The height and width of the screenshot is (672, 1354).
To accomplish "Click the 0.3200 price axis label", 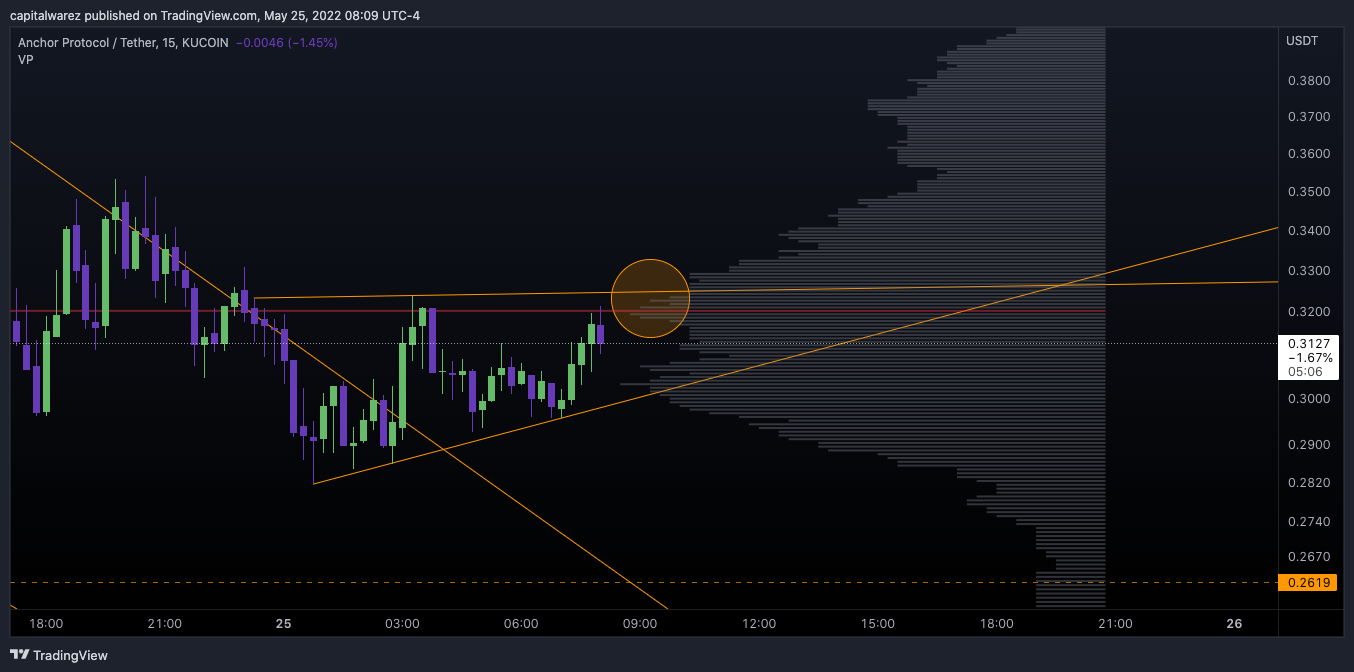I will pos(1308,312).
